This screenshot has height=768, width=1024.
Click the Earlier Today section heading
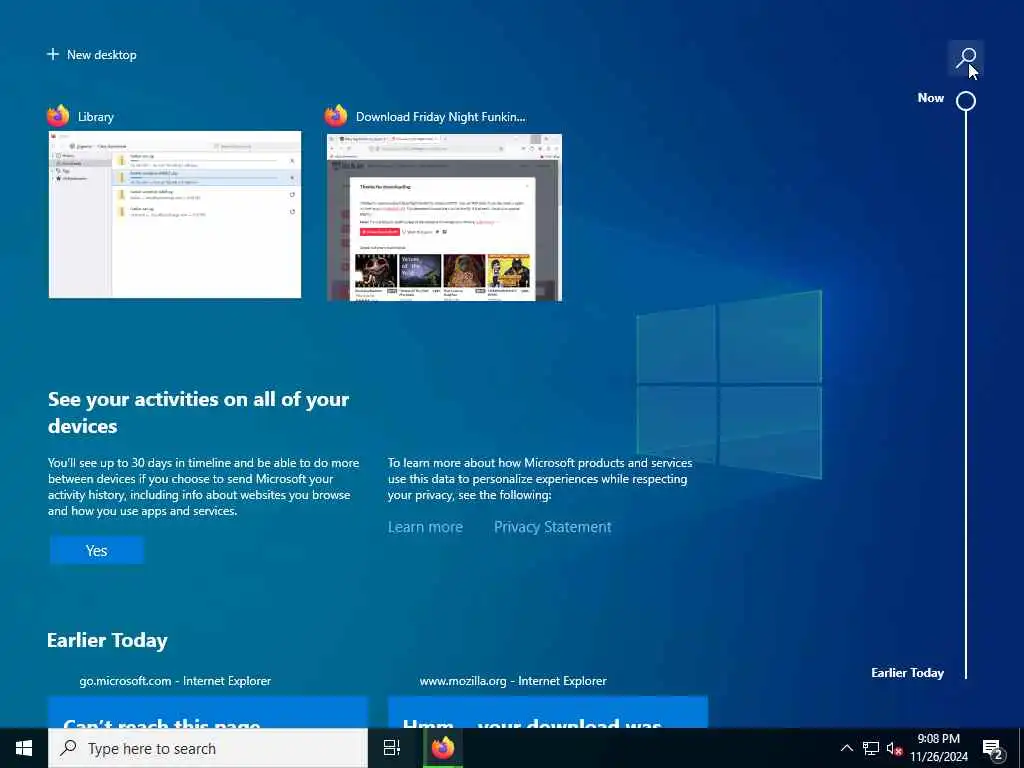(x=107, y=640)
